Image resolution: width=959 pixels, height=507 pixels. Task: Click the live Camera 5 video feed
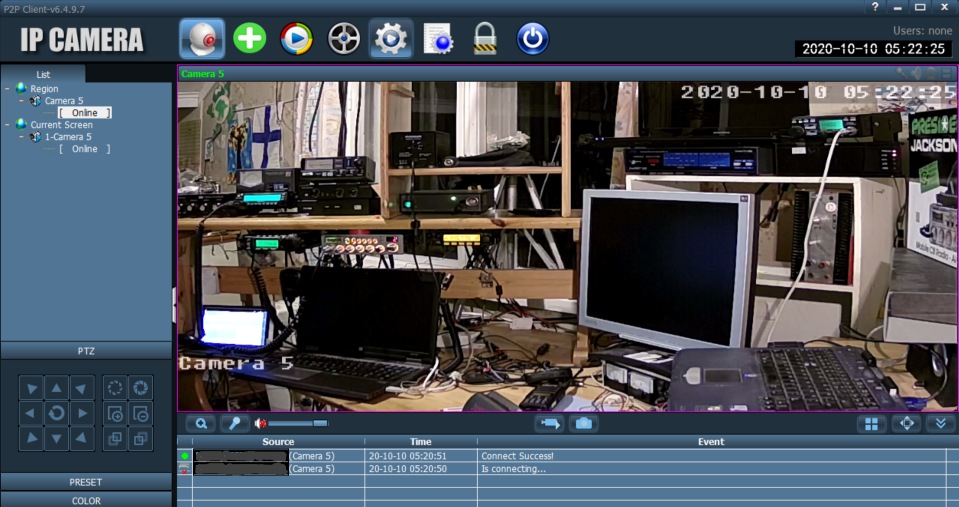tap(567, 246)
